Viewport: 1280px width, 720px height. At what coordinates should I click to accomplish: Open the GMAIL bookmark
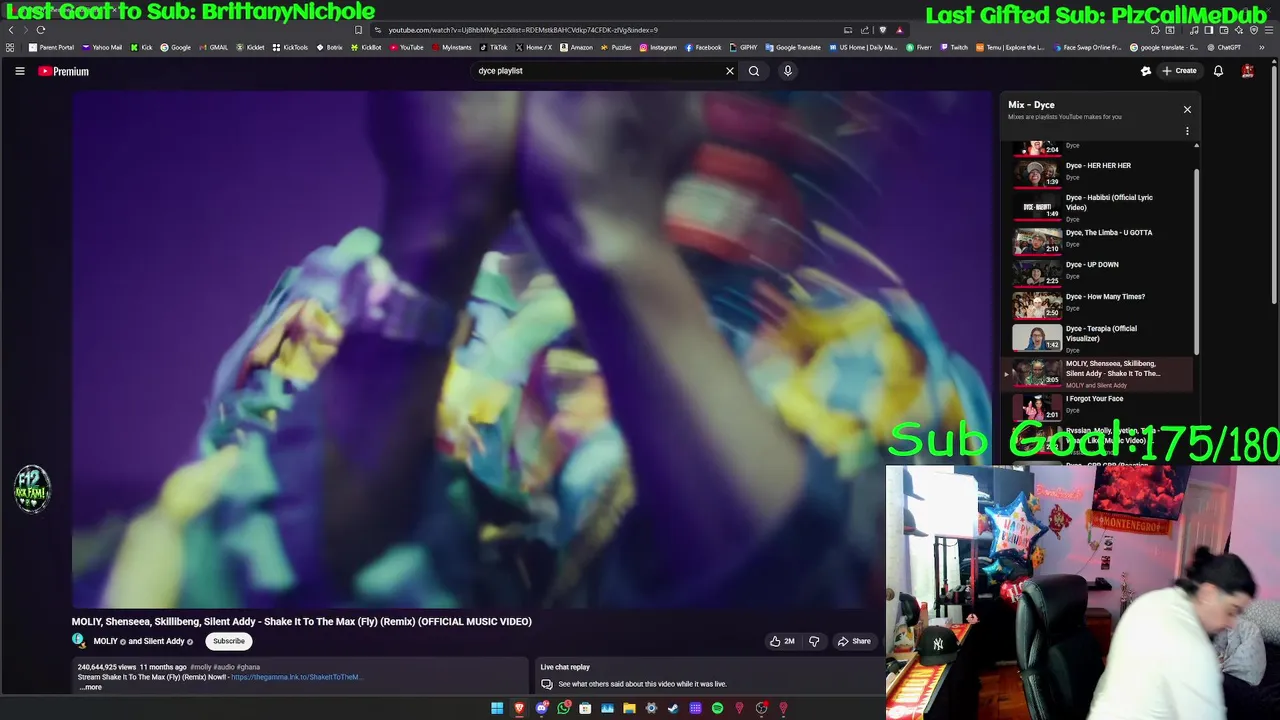[x=214, y=47]
